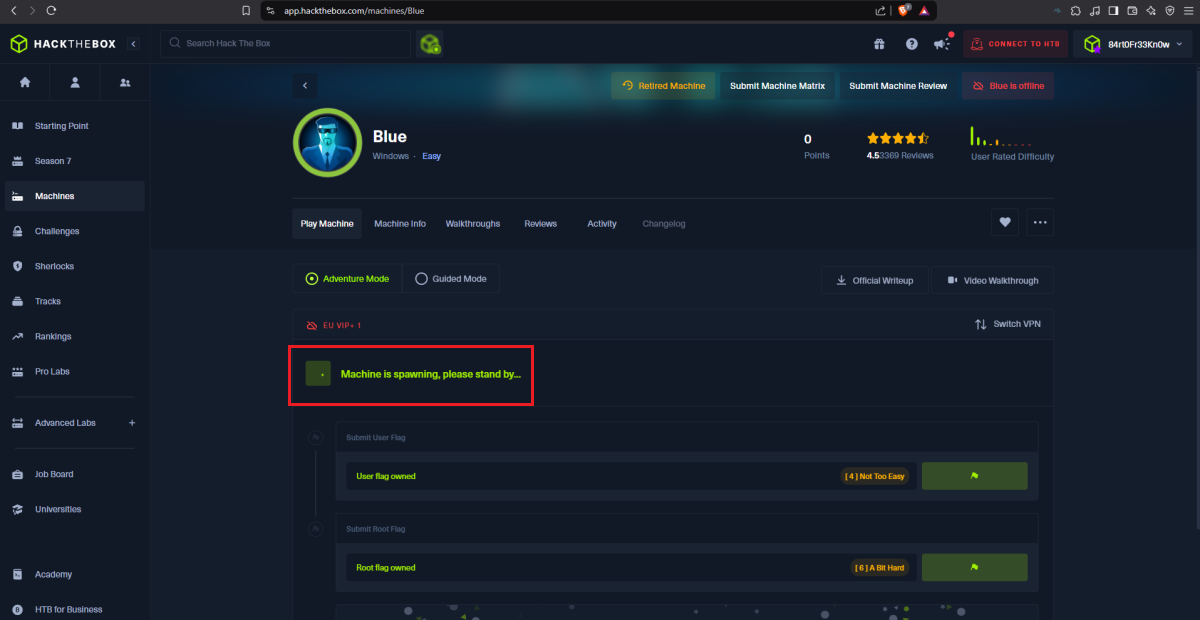
Task: Switch to the Play Machine tab
Action: coord(327,224)
